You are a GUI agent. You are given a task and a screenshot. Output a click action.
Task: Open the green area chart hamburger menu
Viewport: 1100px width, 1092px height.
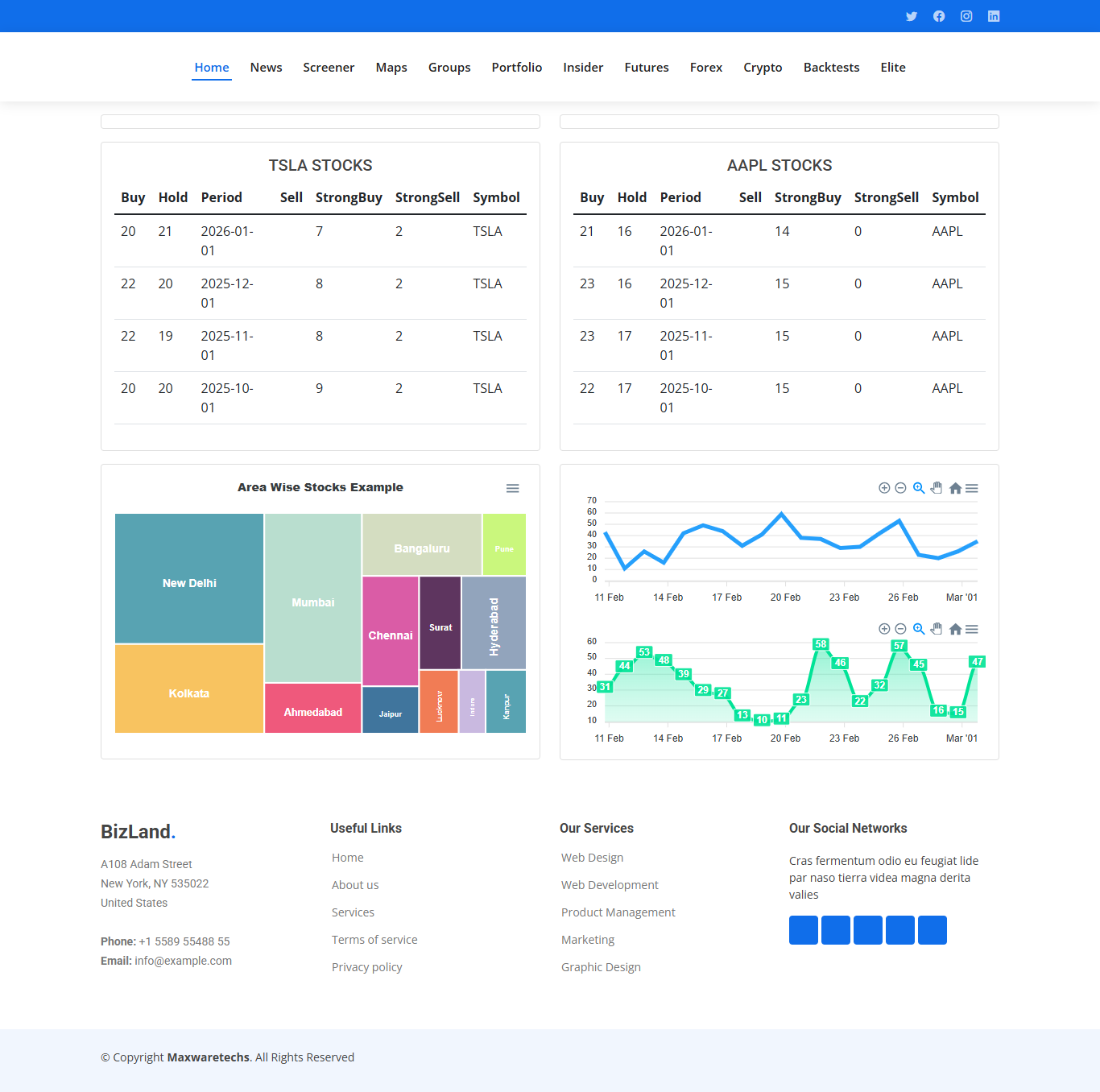tap(972, 629)
